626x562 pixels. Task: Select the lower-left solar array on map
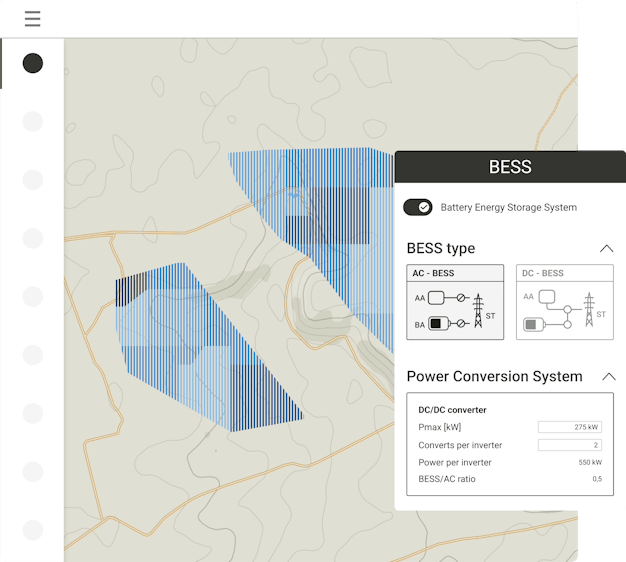[185, 345]
